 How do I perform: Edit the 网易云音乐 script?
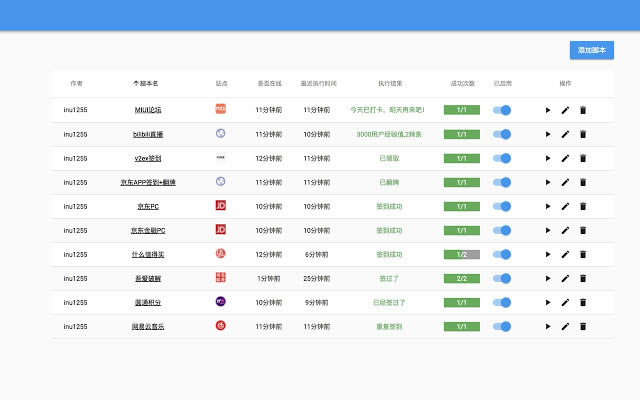pyautogui.click(x=565, y=327)
